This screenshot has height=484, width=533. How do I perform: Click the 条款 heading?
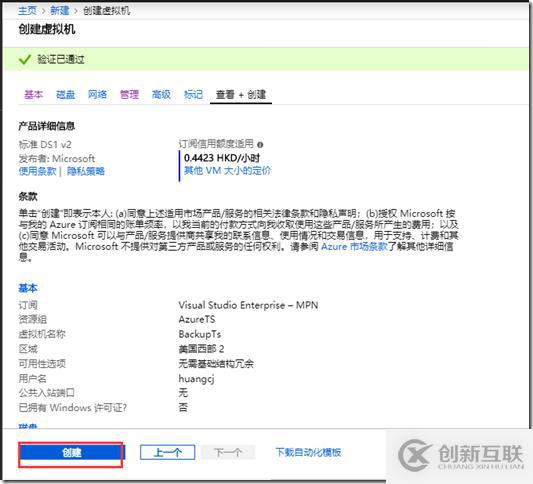tap(28, 196)
